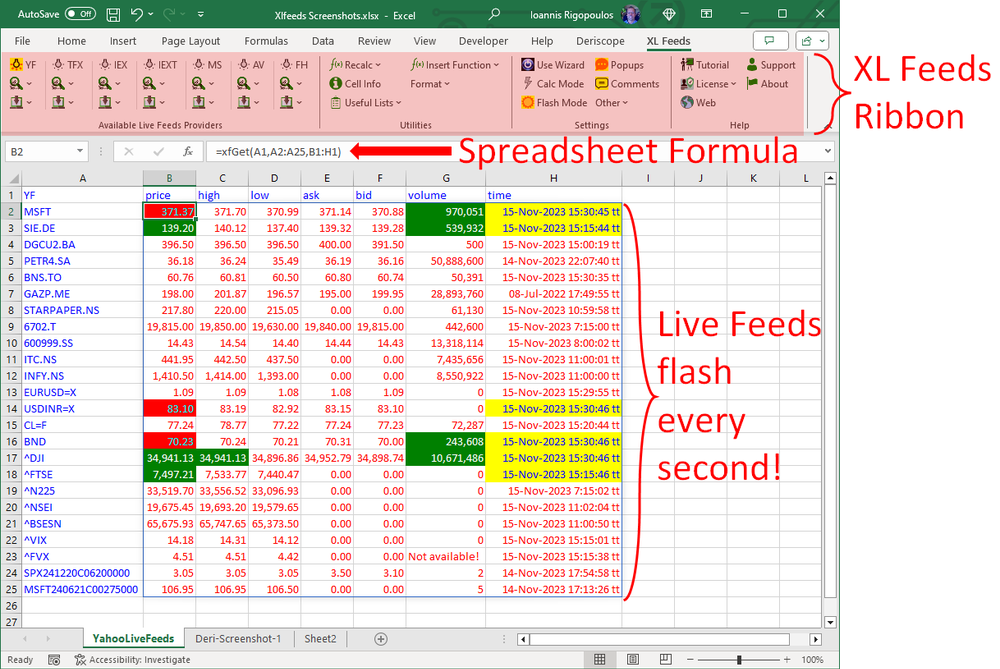Open the Tutorial help item
The image size is (1000, 669).
705,64
